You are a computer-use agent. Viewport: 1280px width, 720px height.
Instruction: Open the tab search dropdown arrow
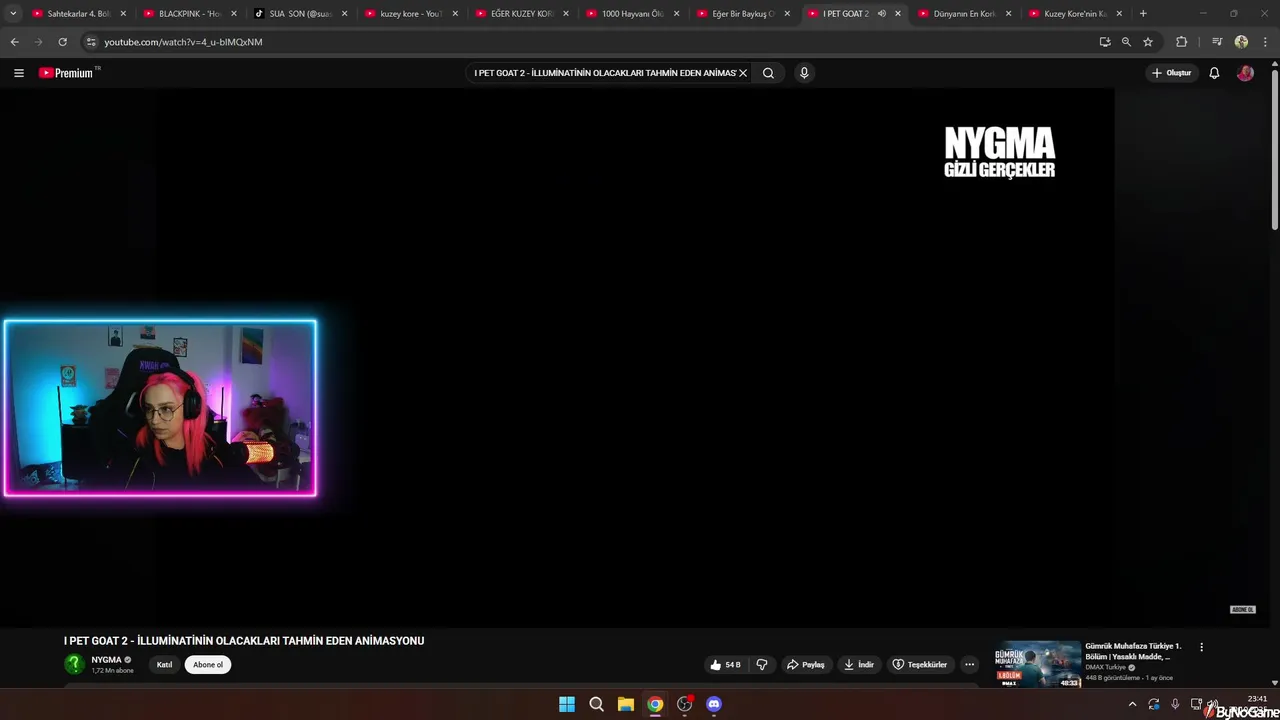(13, 14)
